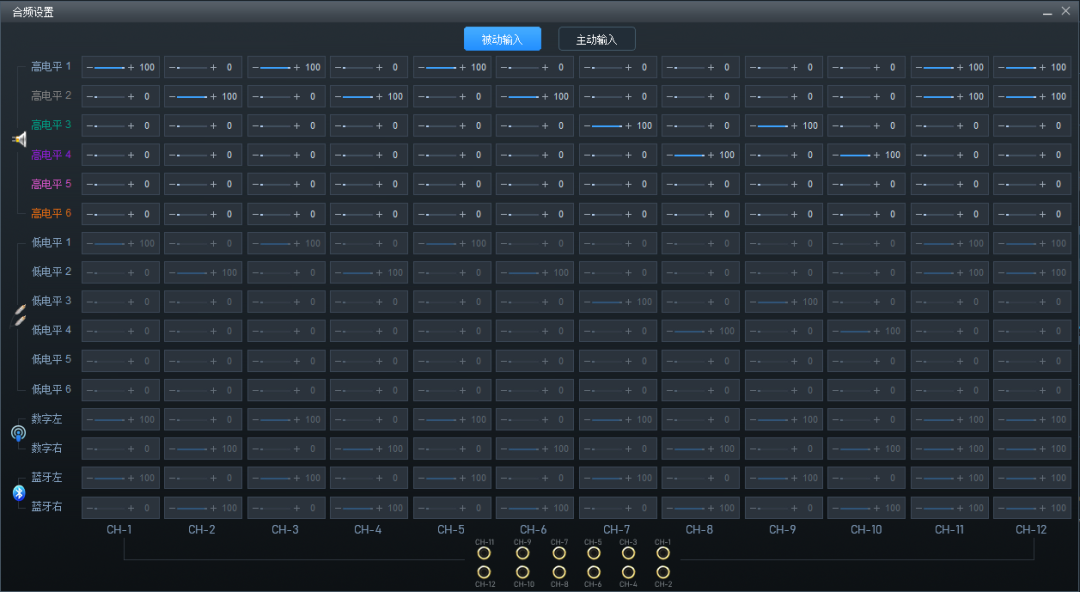Decrease 高电平 1 level for CH-1 with minus
This screenshot has height=592, width=1080.
point(90,68)
